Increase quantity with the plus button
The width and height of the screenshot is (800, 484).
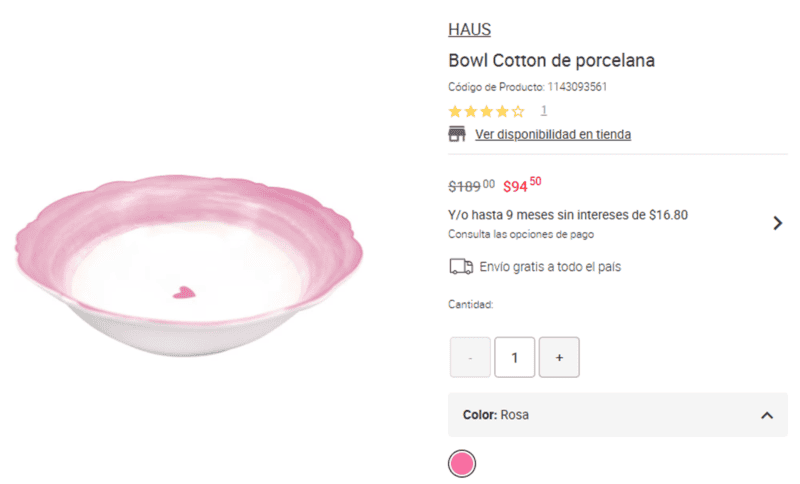pyautogui.click(x=559, y=357)
